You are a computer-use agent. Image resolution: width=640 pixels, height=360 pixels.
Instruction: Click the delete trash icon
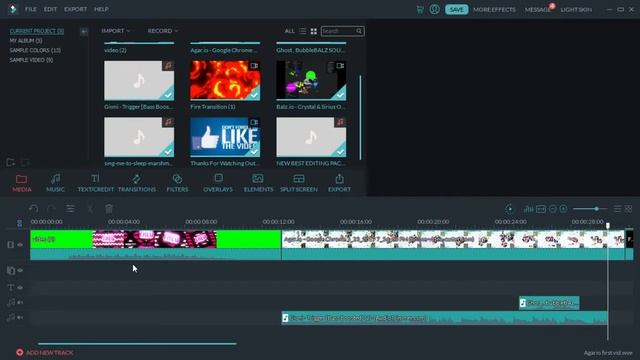[109, 209]
